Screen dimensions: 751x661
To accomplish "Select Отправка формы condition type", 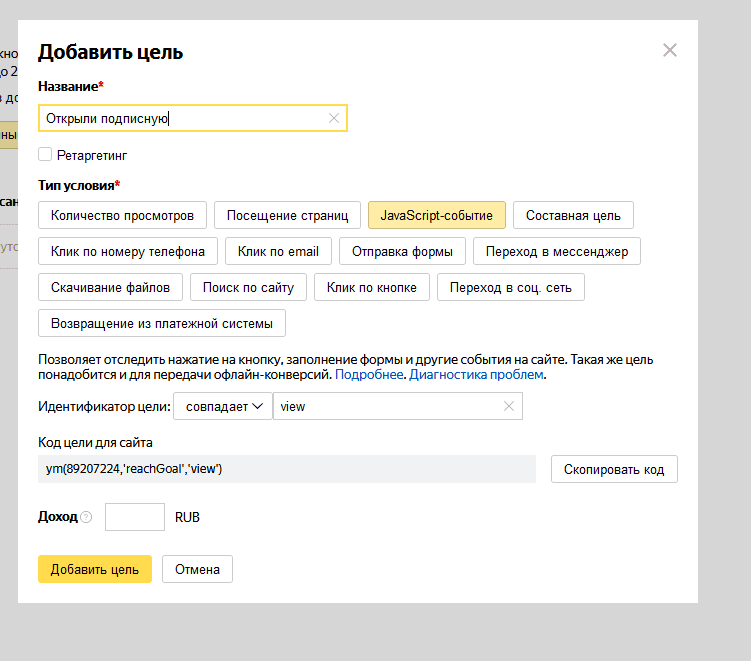I will pos(402,251).
